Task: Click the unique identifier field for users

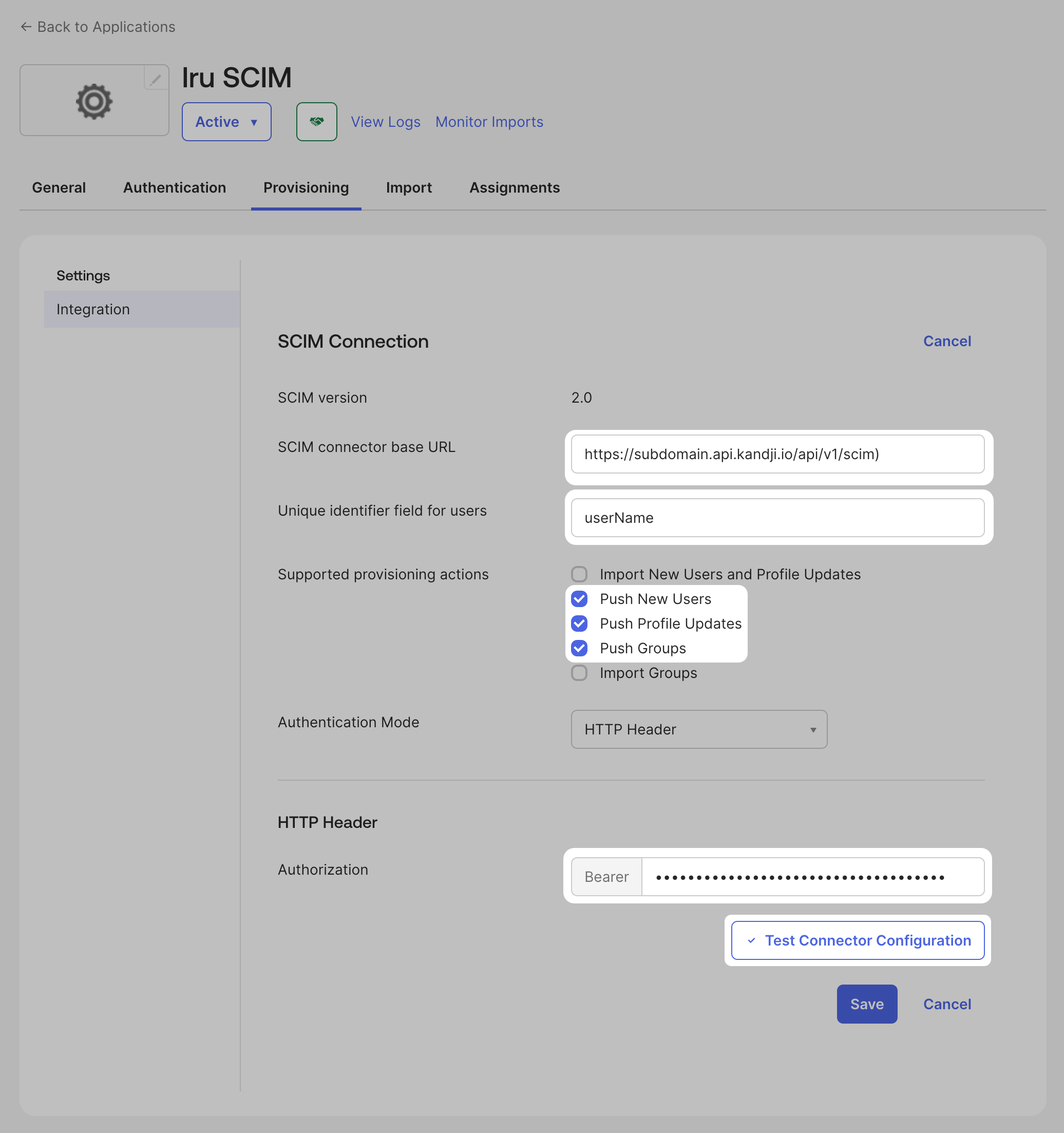Action: pos(777,518)
